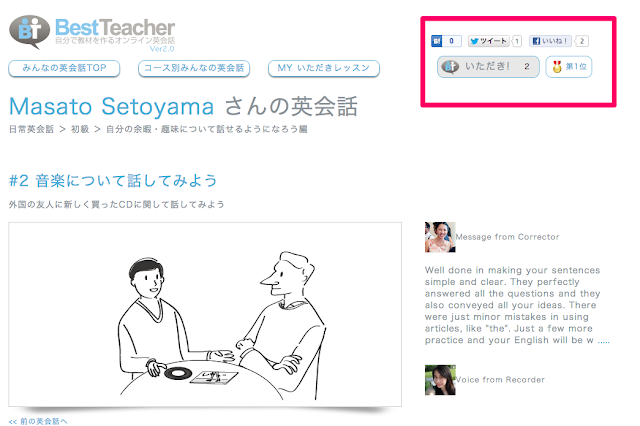Open the corrector's profile photo
Screen dimensions: 640x426
tap(440, 237)
